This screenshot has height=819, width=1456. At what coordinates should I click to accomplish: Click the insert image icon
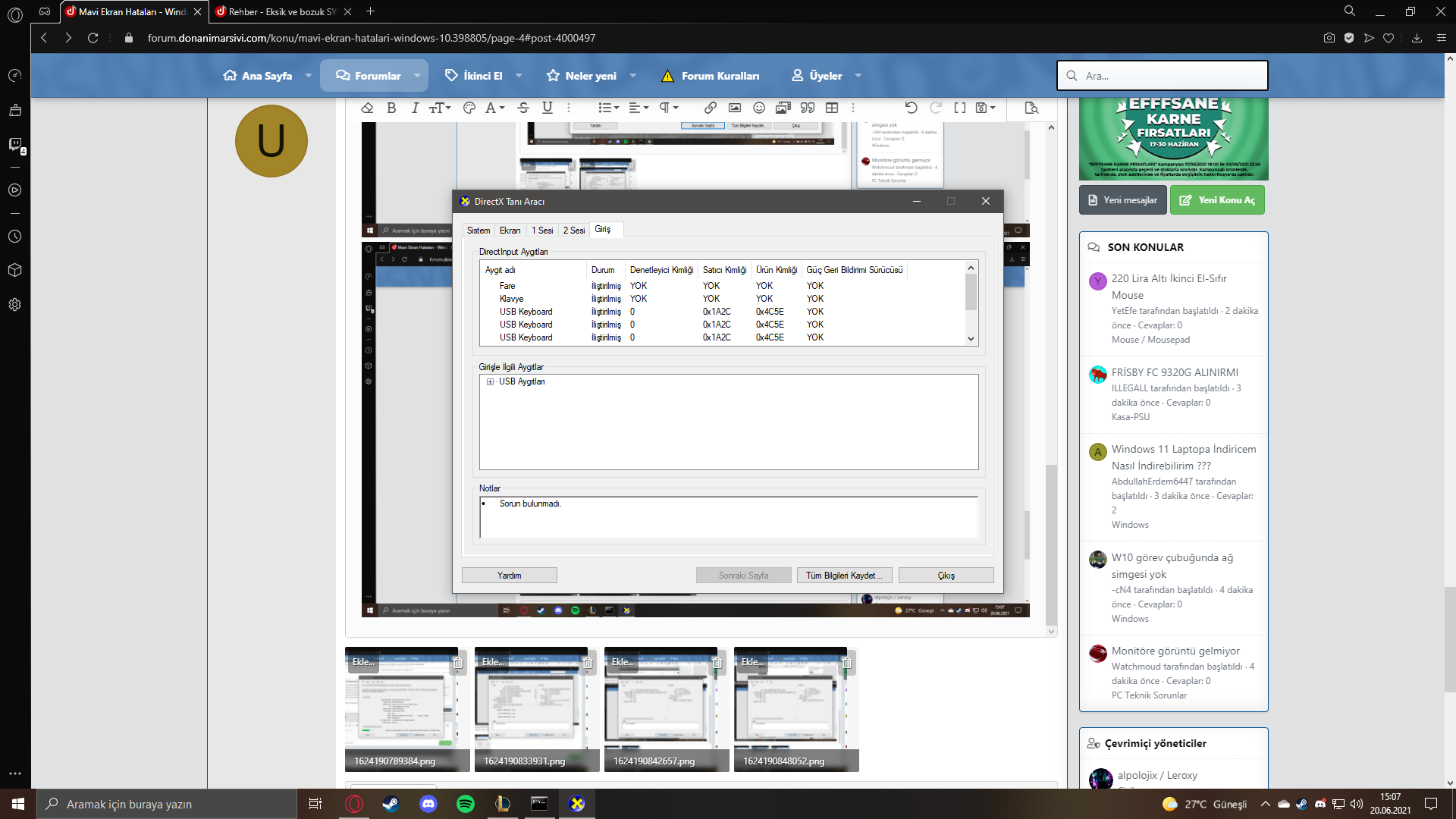click(x=734, y=108)
